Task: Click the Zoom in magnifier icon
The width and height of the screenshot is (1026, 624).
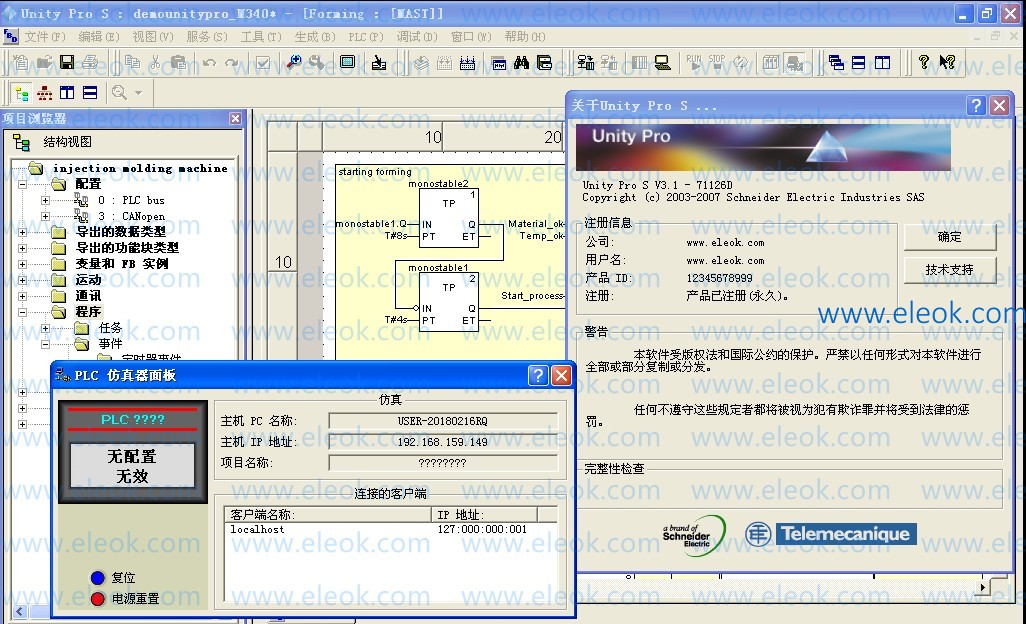Action: tap(294, 62)
